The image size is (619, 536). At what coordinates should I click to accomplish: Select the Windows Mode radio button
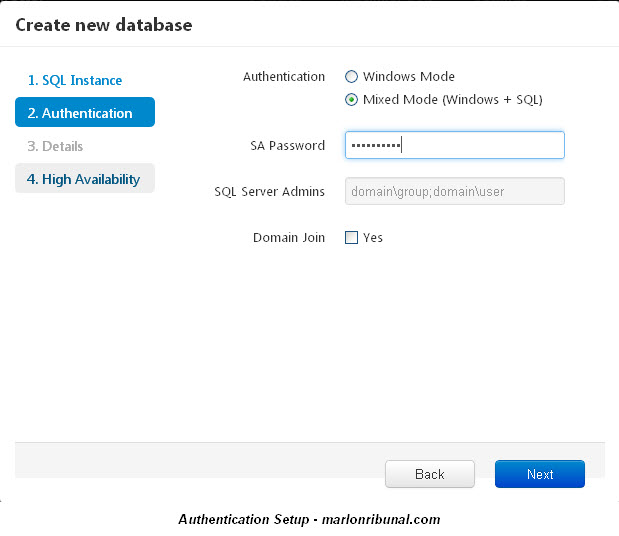pyautogui.click(x=351, y=77)
